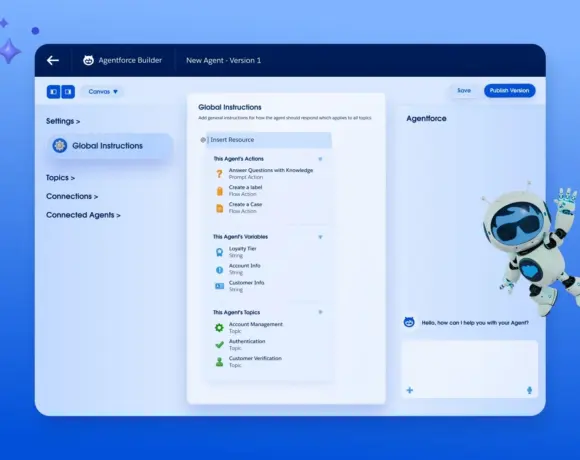This screenshot has width=580, height=460.
Task: Click the Global Instructions panel heading
Action: click(230, 107)
